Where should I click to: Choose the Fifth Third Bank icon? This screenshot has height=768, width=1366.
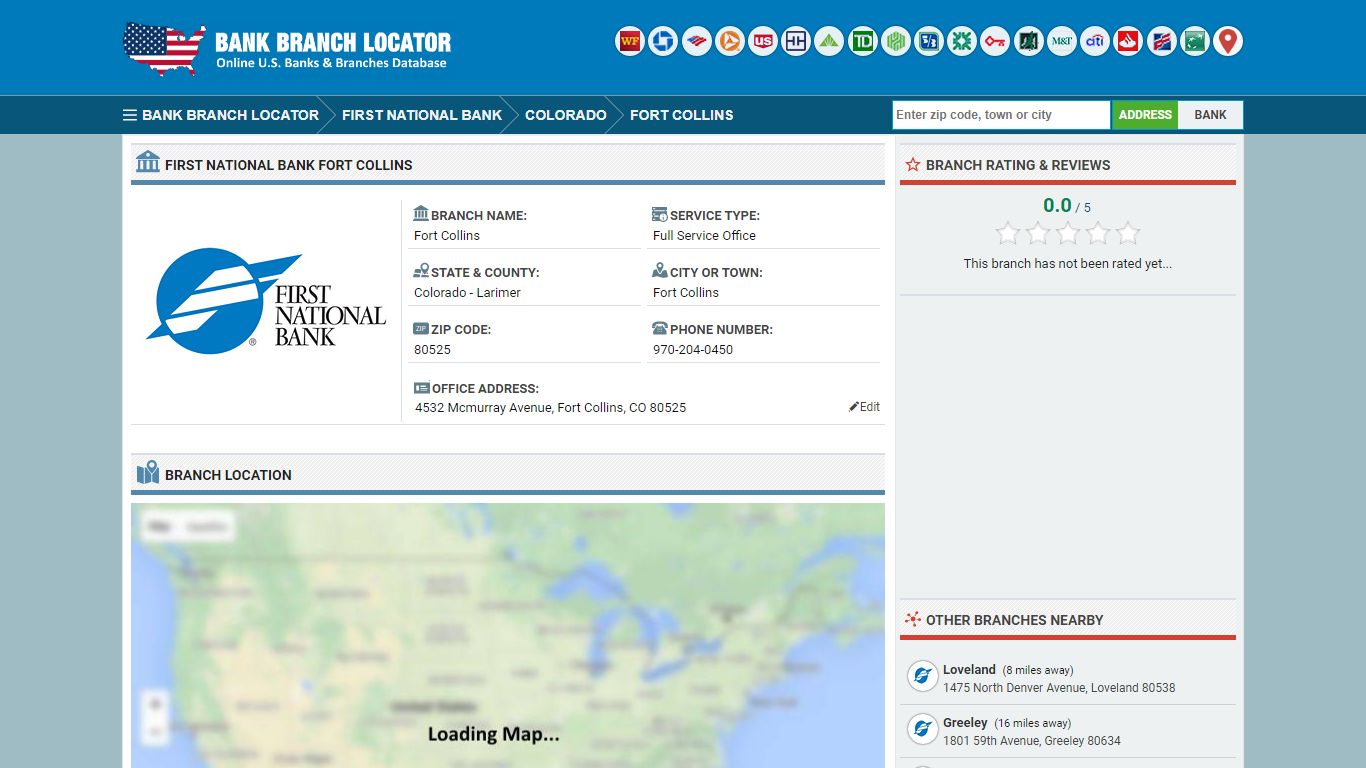pyautogui.click(x=928, y=41)
